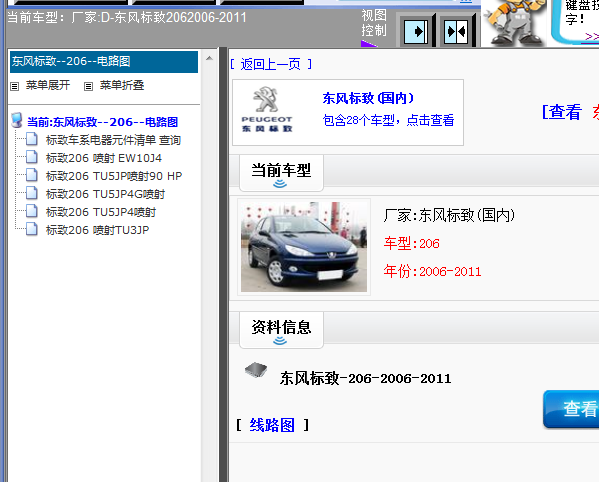599x482 pixels.
Task: Click document icon for 标致车系电器元件清单 查询
Action: [32, 139]
